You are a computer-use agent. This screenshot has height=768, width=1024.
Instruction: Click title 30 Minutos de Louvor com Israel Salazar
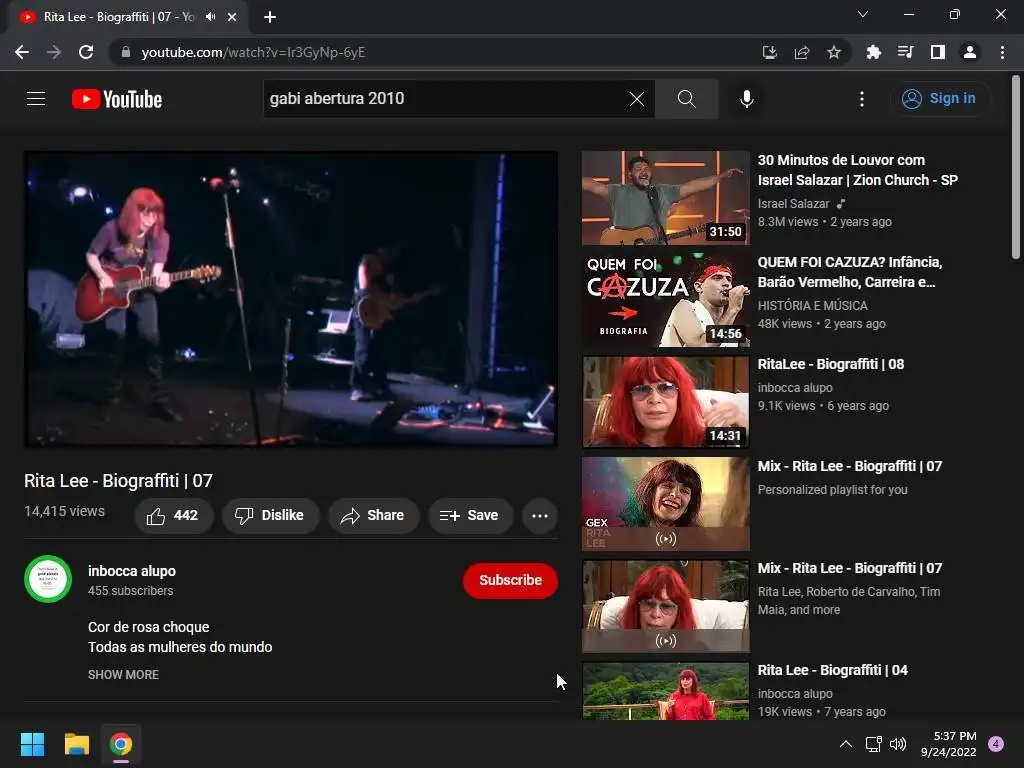pos(857,170)
